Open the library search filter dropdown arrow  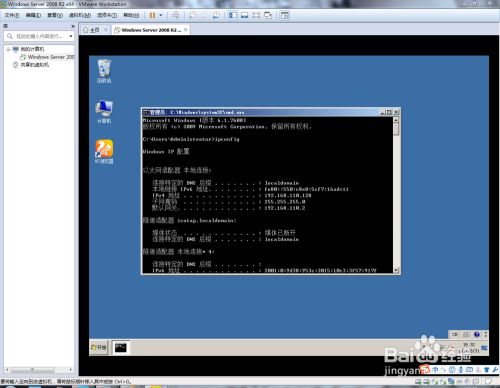tap(71, 36)
